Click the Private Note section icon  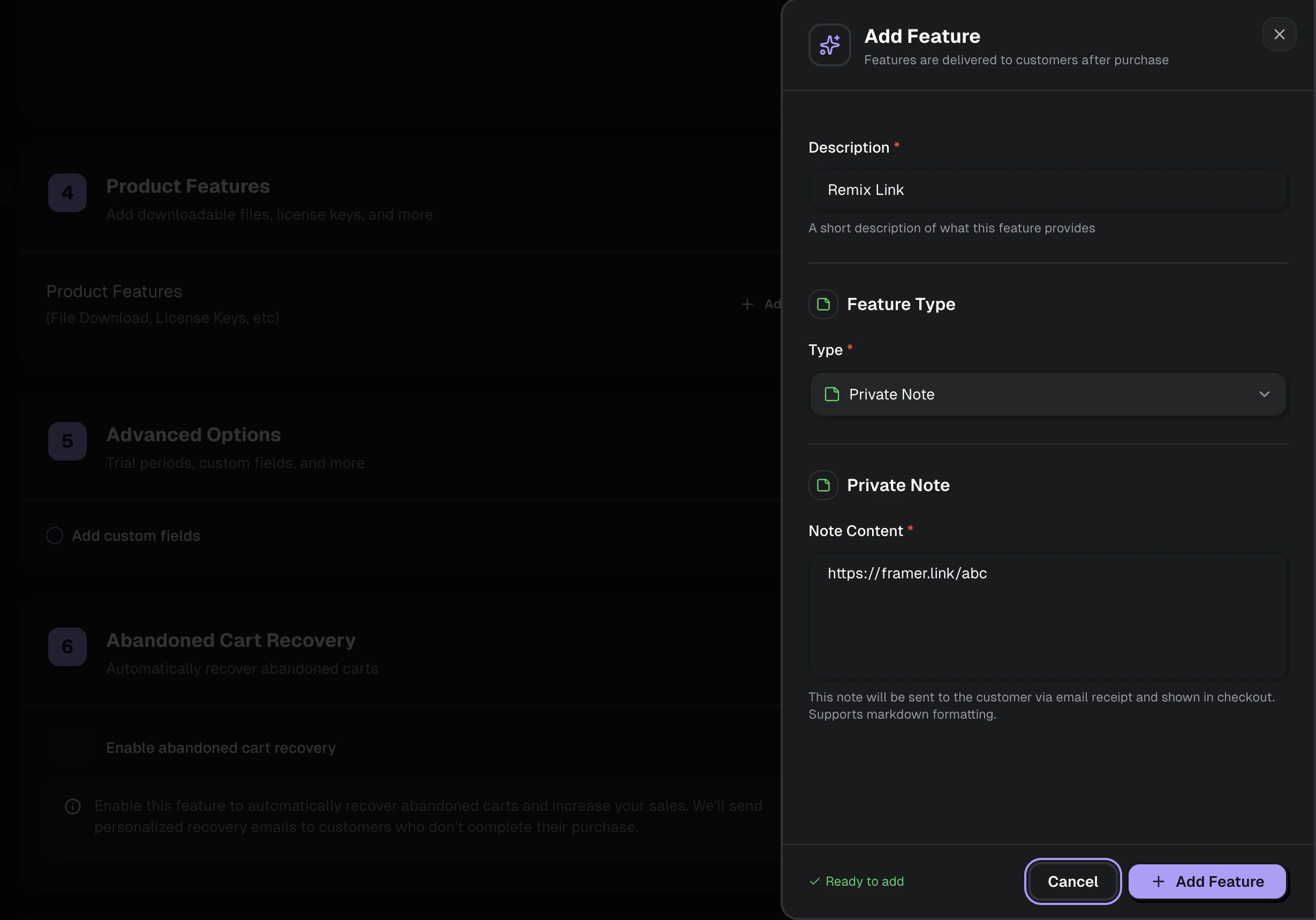point(823,485)
